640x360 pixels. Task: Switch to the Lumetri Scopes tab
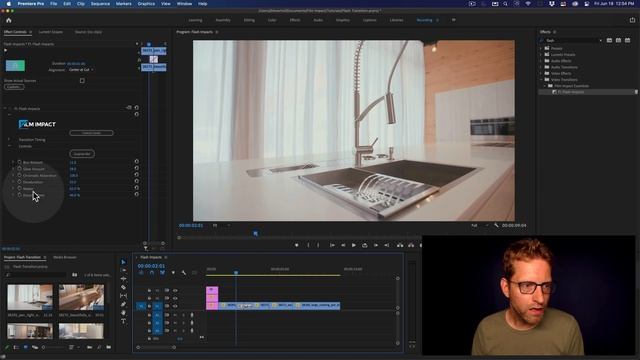coord(51,32)
